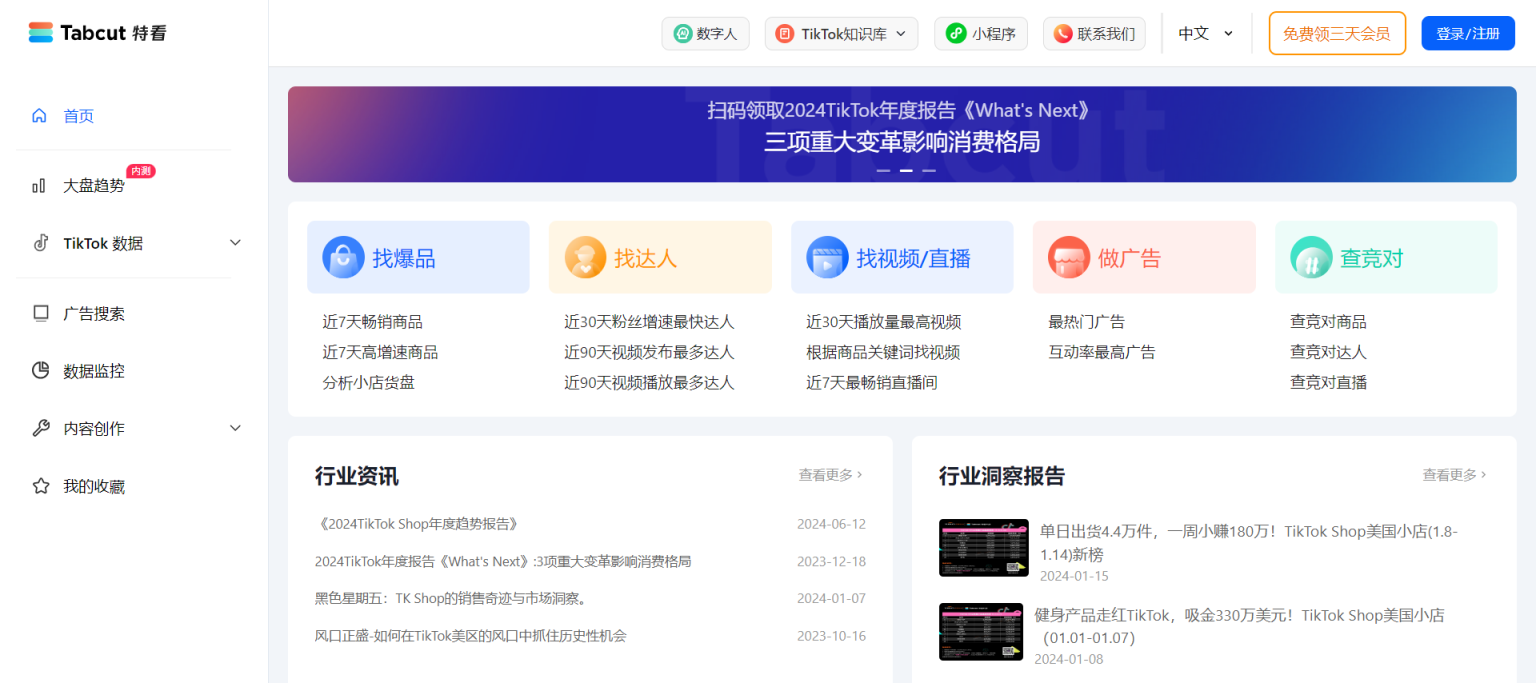Open the 小程序 mini program icon
Viewport: 1536px width, 683px height.
(956, 33)
